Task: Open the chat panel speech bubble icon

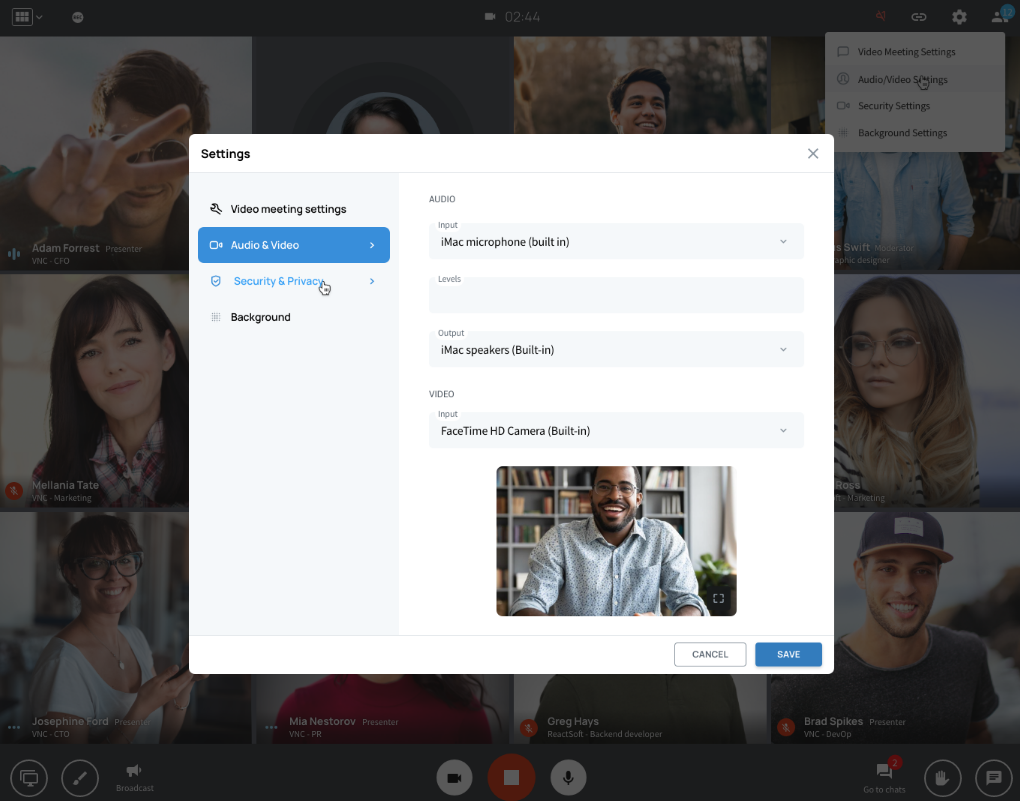Action: click(993, 778)
